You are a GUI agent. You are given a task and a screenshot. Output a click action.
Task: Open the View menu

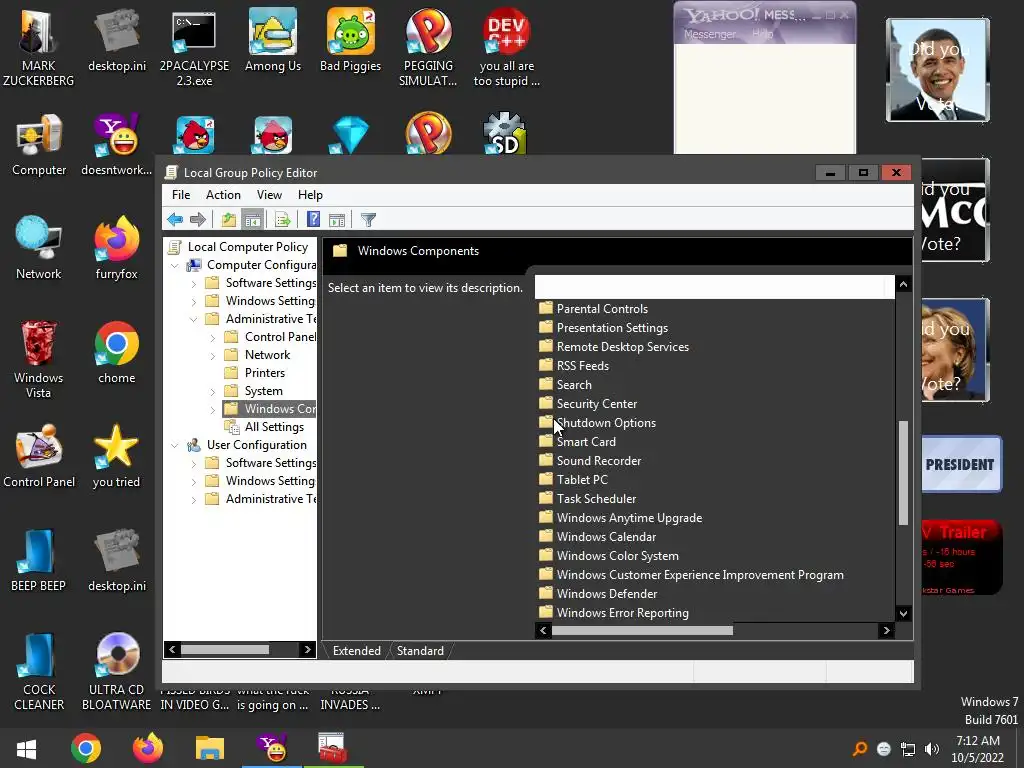point(269,195)
